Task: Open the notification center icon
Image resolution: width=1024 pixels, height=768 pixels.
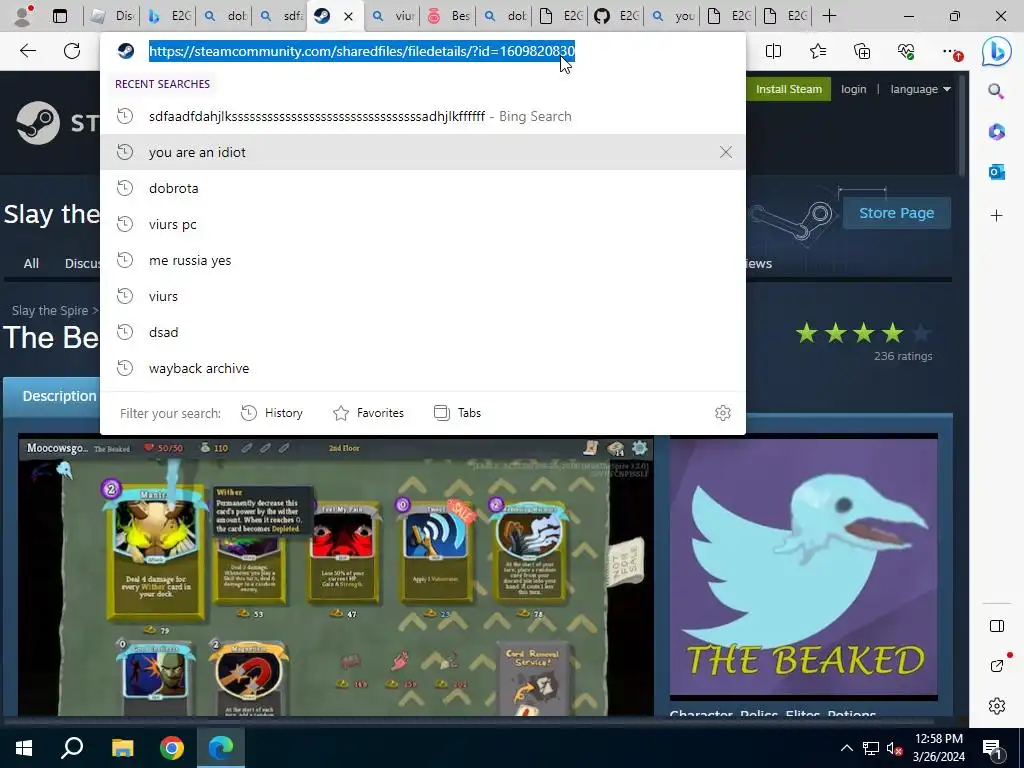Action: coord(992,748)
